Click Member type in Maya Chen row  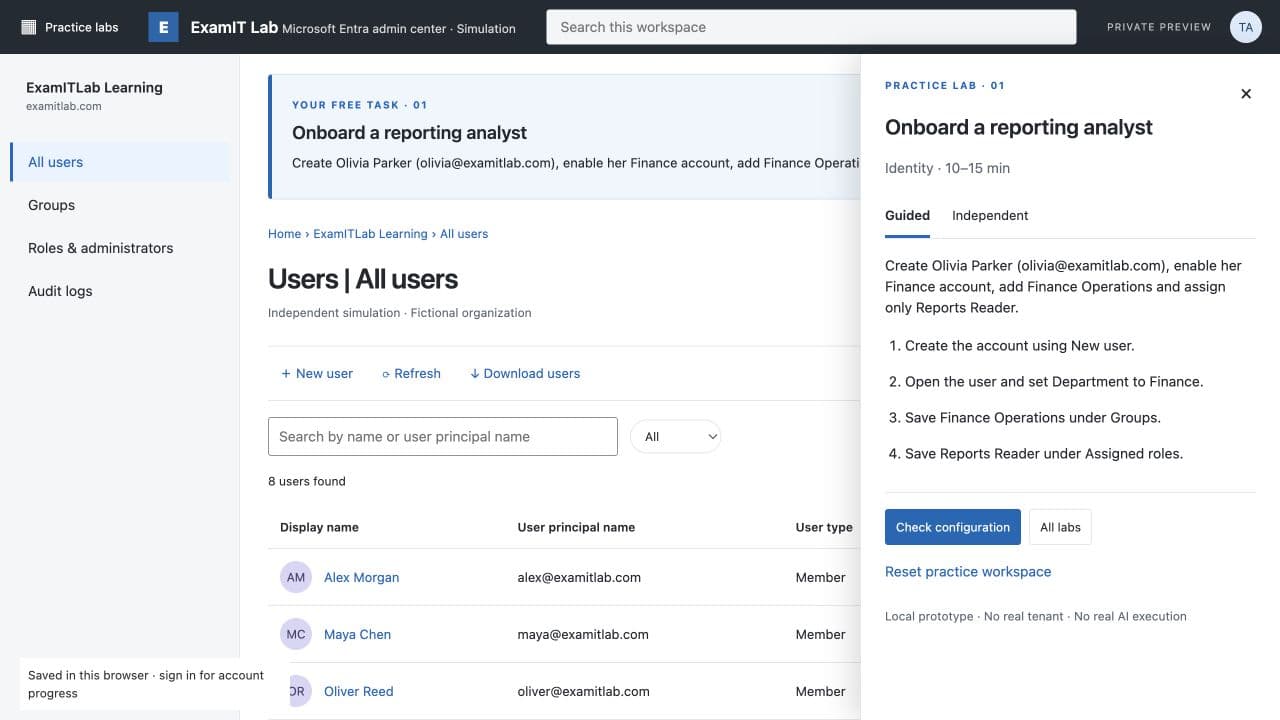tap(821, 634)
